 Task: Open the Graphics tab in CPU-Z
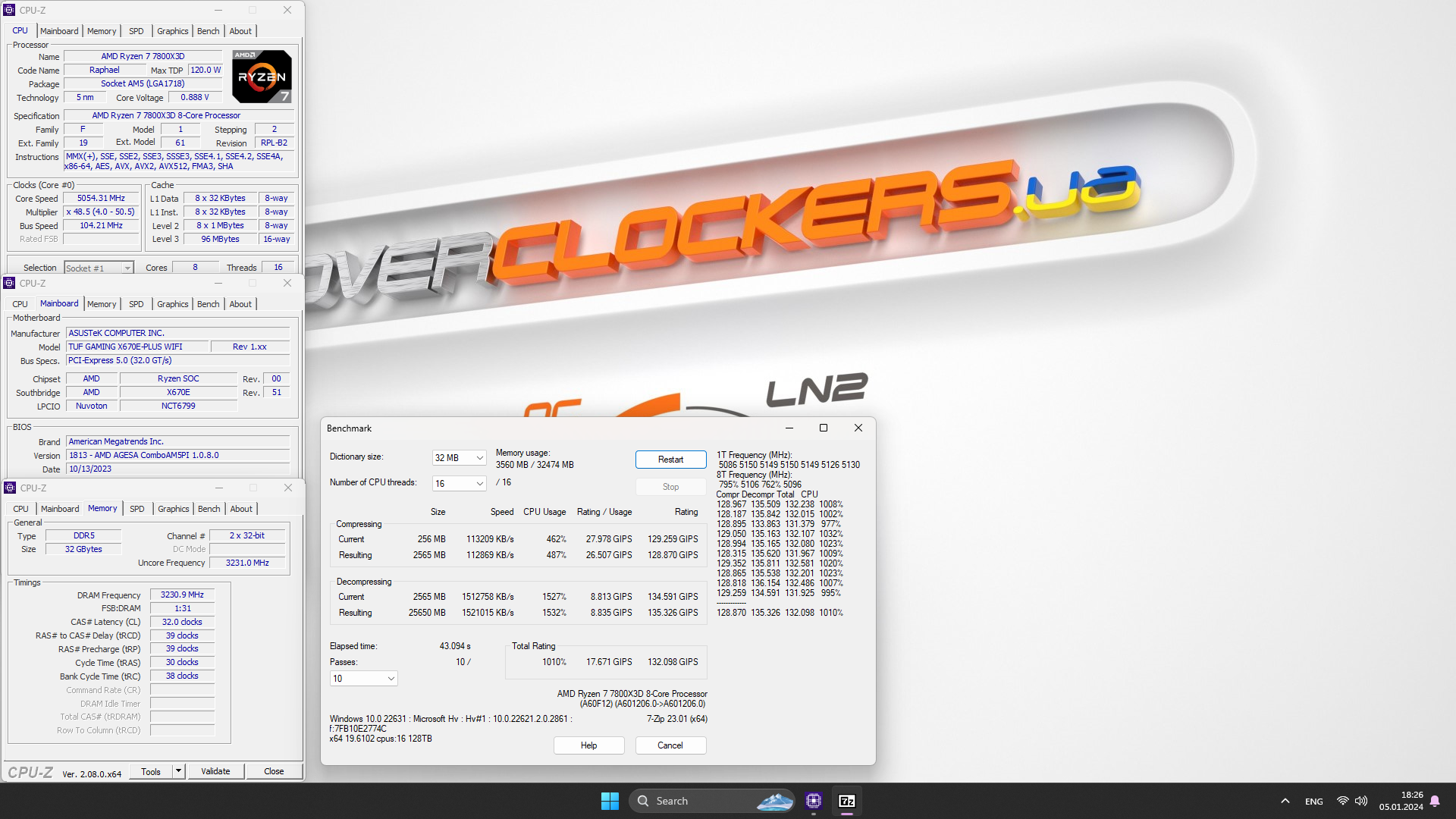click(x=171, y=30)
